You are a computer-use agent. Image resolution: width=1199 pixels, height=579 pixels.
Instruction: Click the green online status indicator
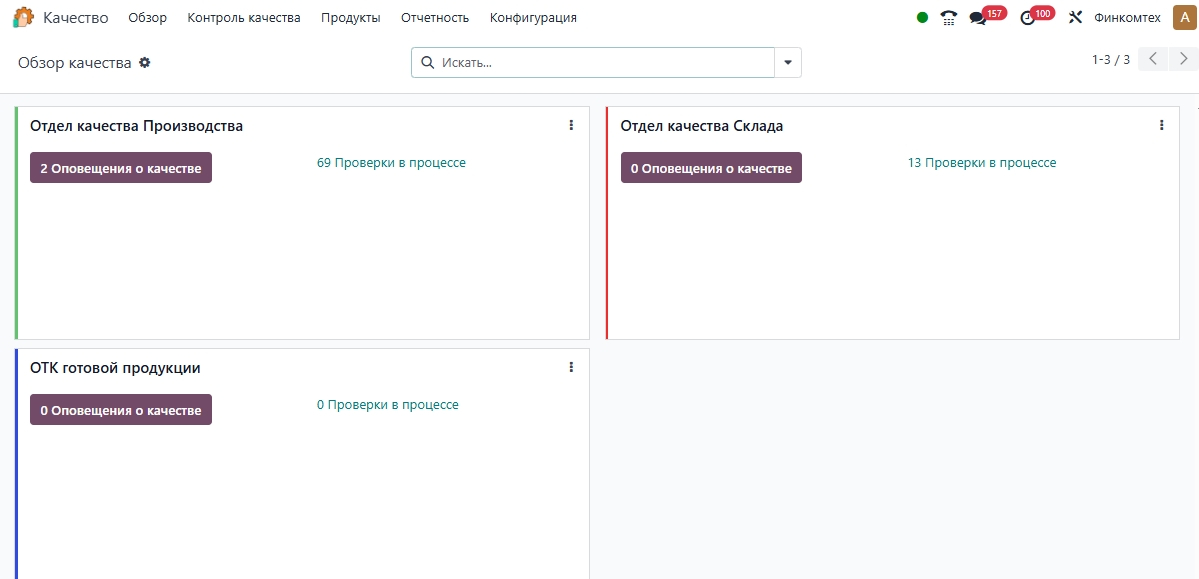(922, 17)
